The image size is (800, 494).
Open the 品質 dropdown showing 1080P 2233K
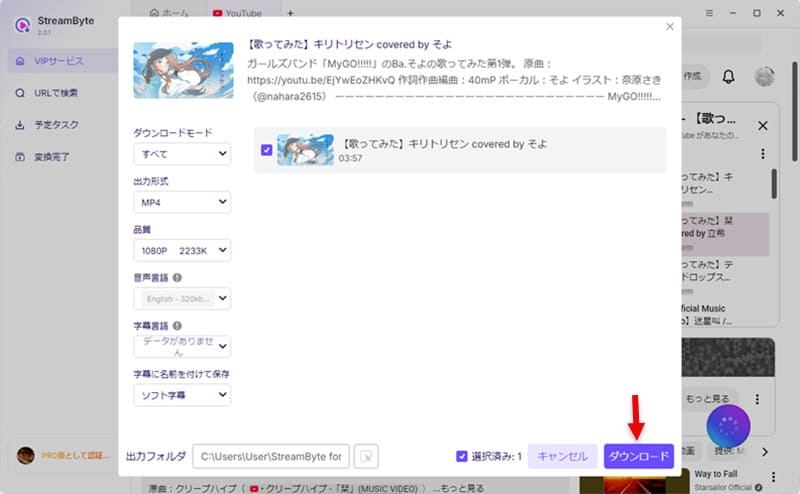point(182,251)
